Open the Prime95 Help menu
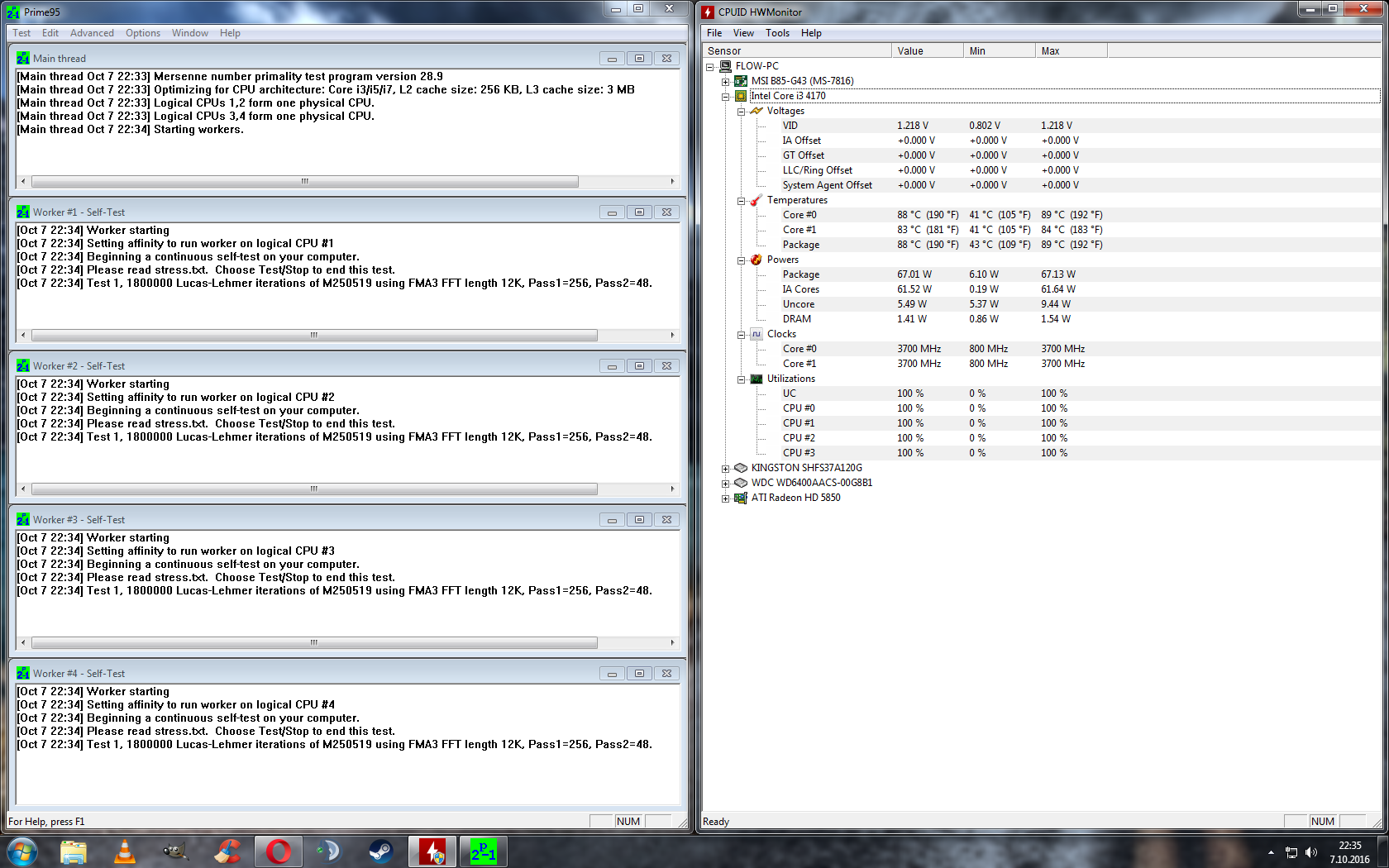This screenshot has width=1389, height=868. (230, 33)
